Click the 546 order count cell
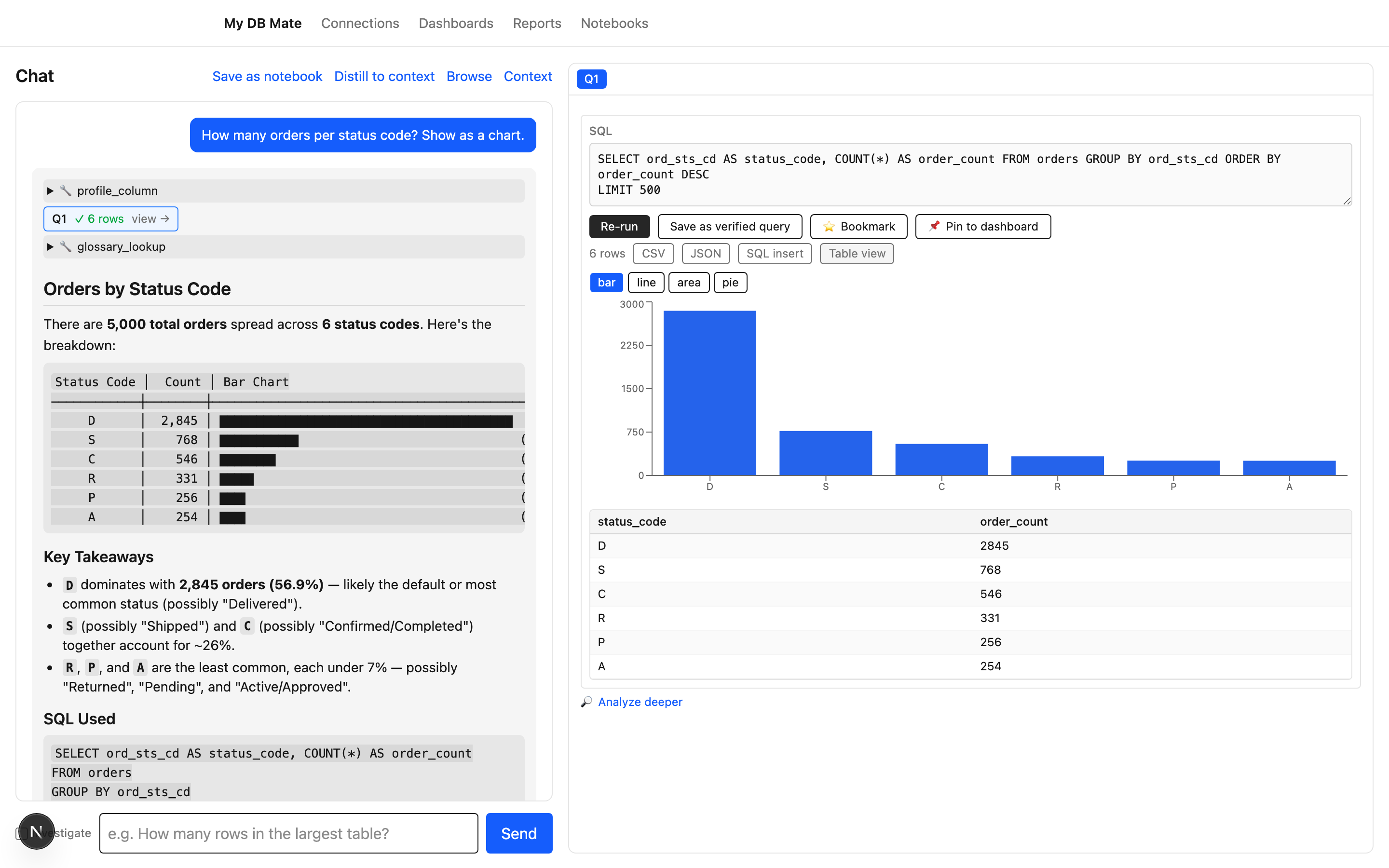Screen dimensions: 1389x868 click(x=990, y=594)
